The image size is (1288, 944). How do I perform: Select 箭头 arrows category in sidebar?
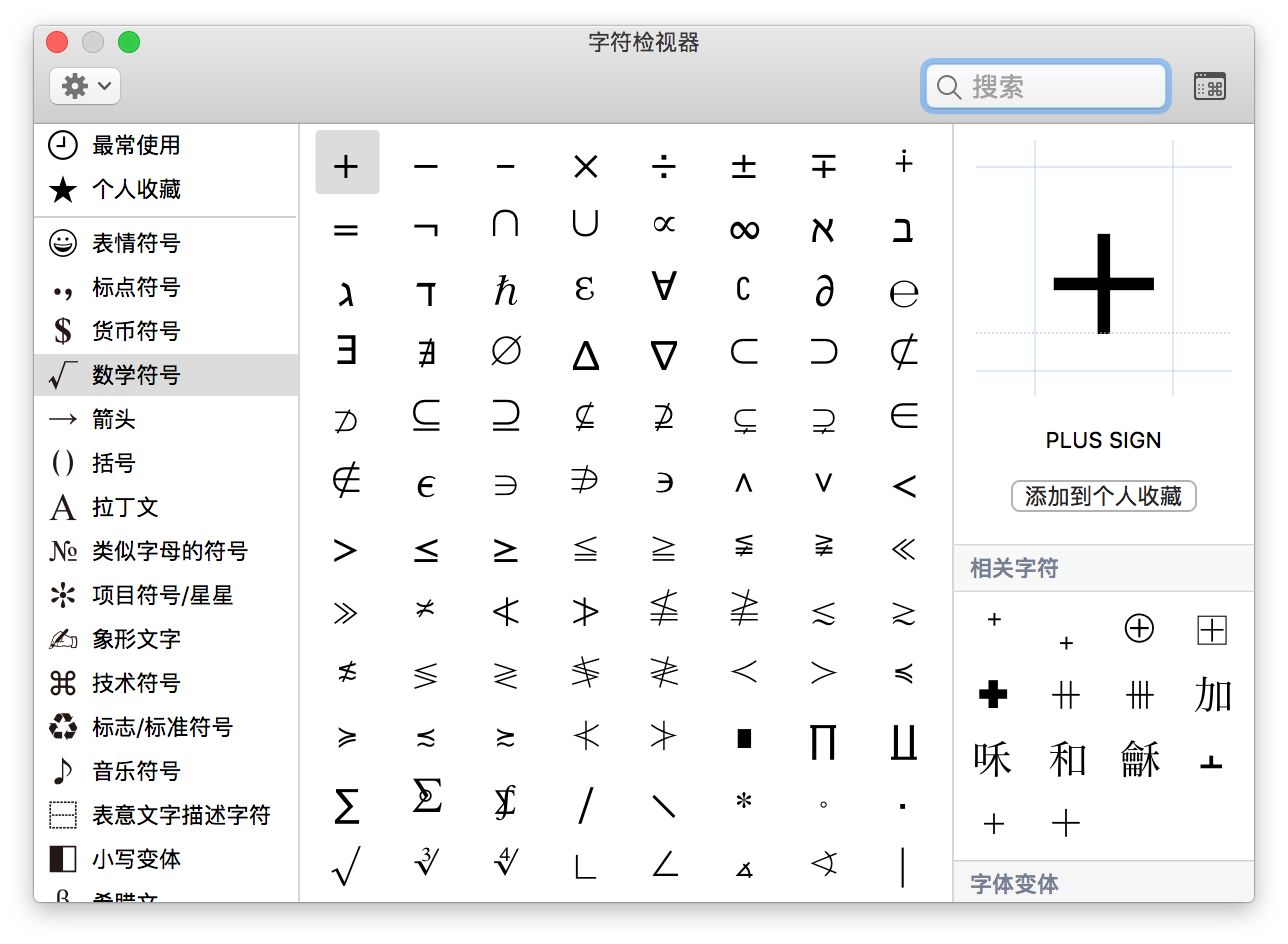tap(113, 419)
